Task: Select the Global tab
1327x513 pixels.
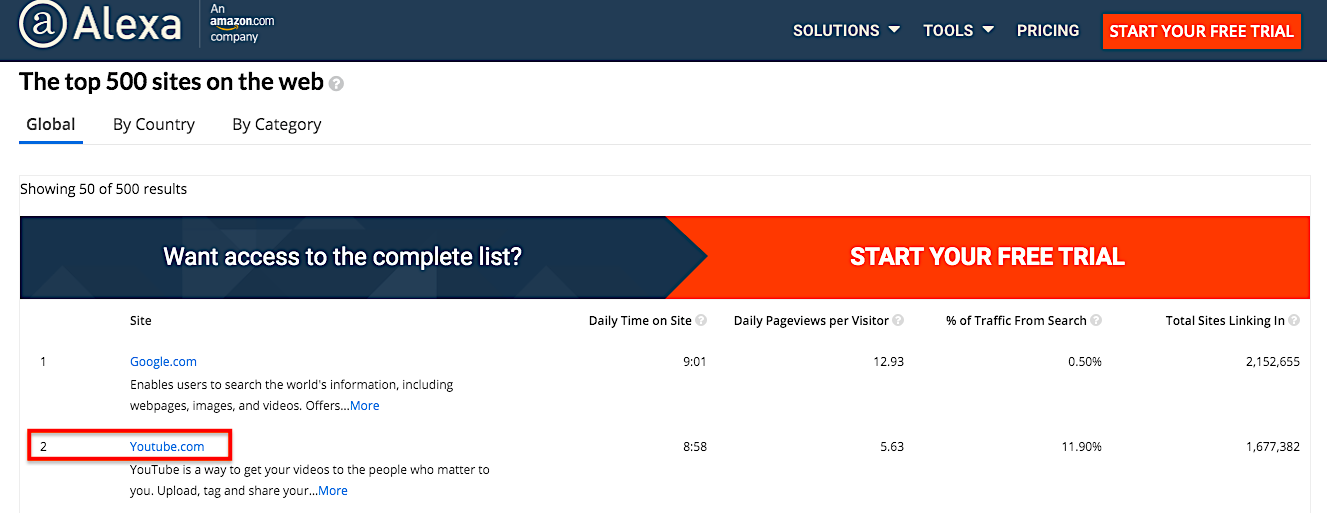Action: 51,125
